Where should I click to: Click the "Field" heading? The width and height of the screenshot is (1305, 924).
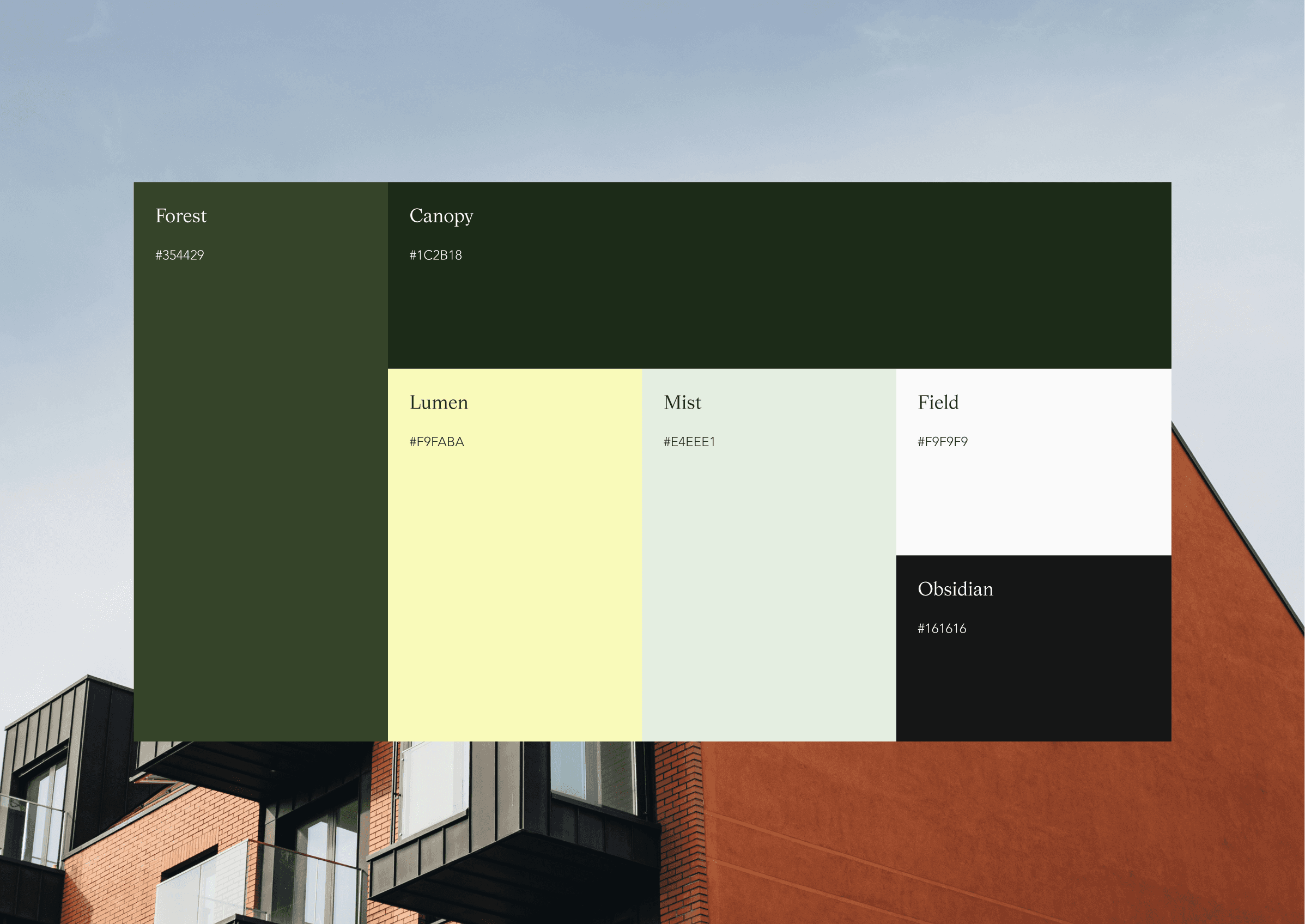938,403
